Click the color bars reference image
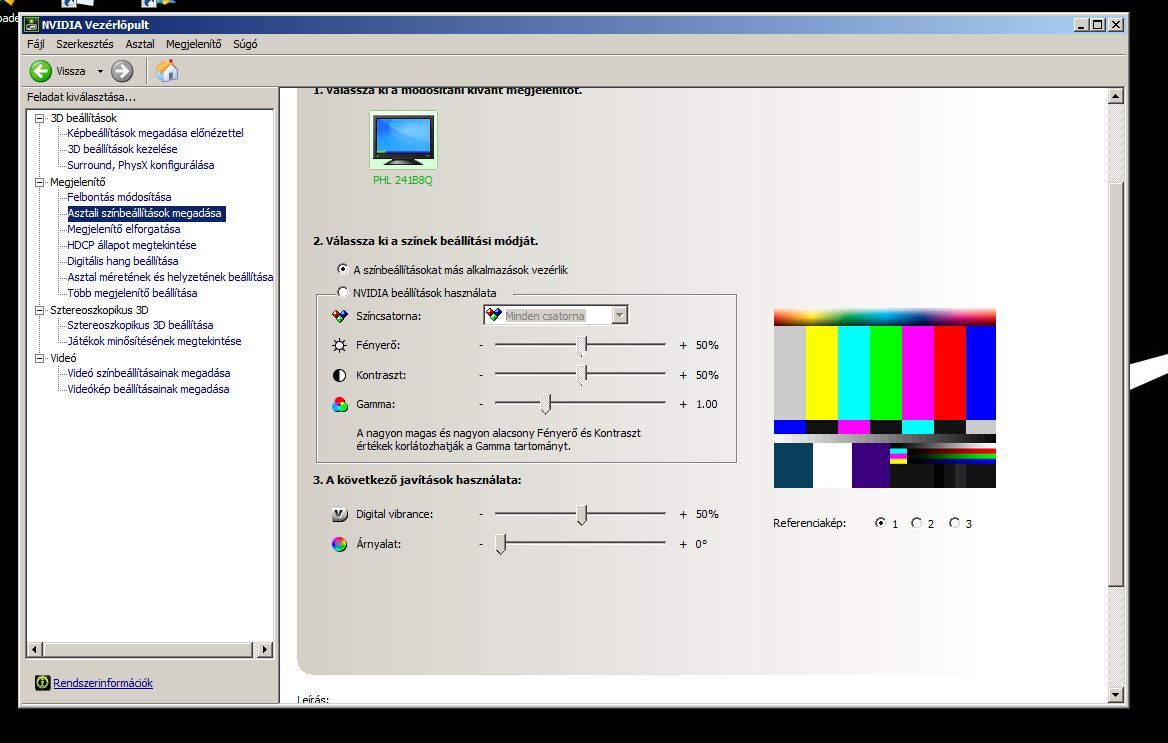The width and height of the screenshot is (1168, 743). pyautogui.click(x=885, y=399)
